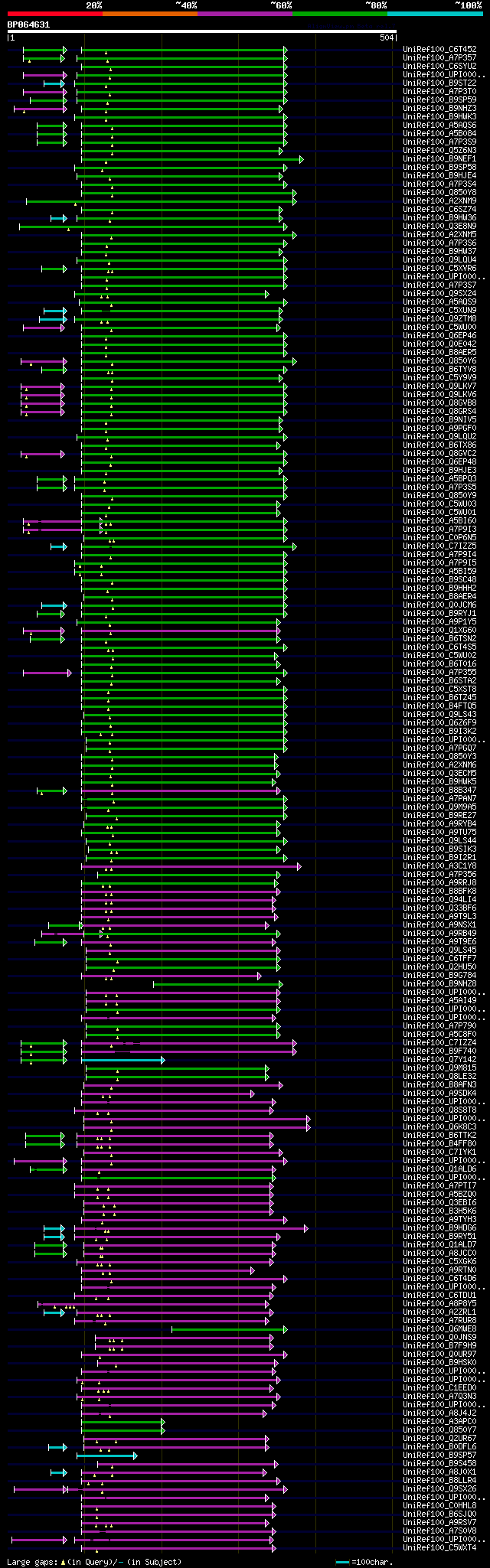Image resolution: width=490 pixels, height=1568 pixels.
Task: Select the UniRef100_C0HHL8 label
Action: point(439,1506)
